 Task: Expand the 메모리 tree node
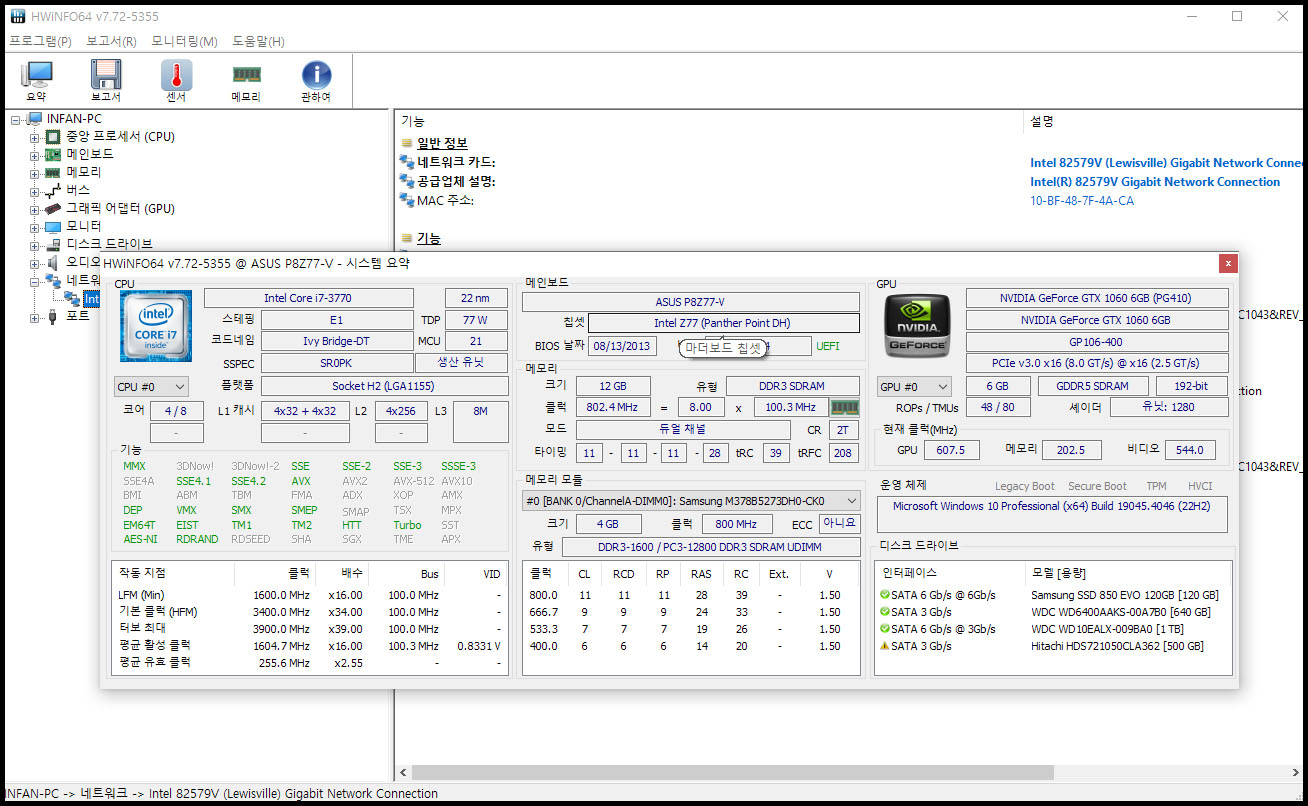point(35,173)
